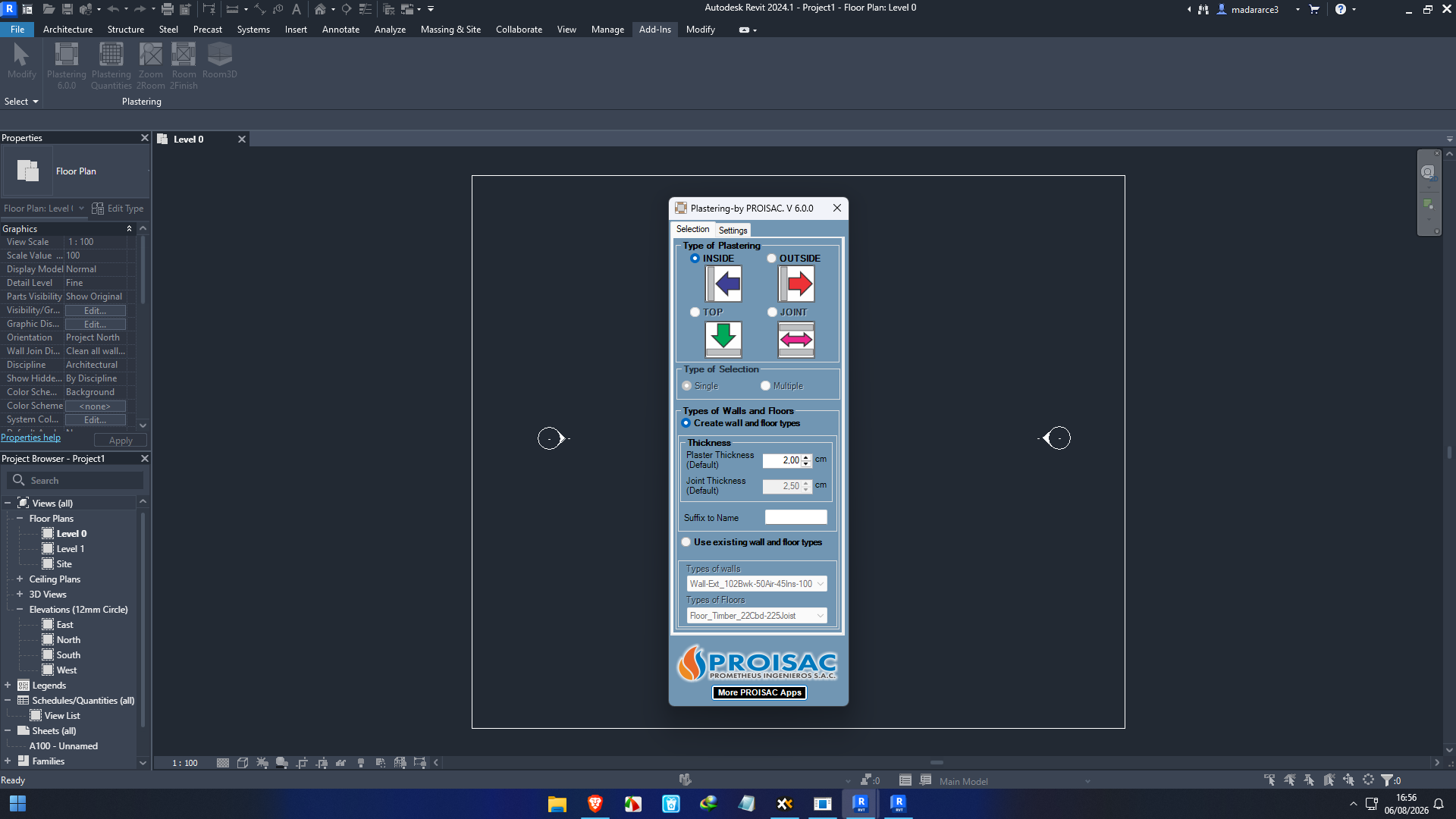The width and height of the screenshot is (1456, 819).
Task: Click the selection filter funnel icon
Action: point(1388,780)
